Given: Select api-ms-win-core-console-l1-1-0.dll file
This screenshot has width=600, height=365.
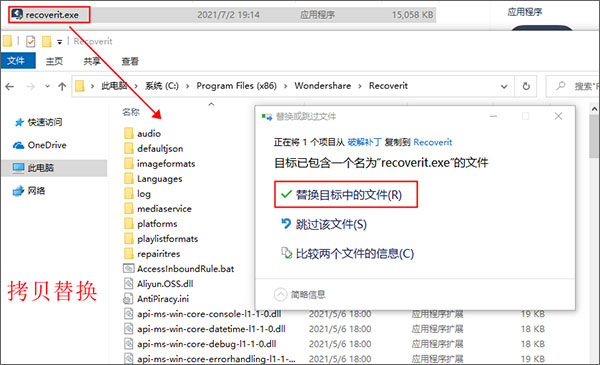Looking at the screenshot, I should tap(202, 314).
